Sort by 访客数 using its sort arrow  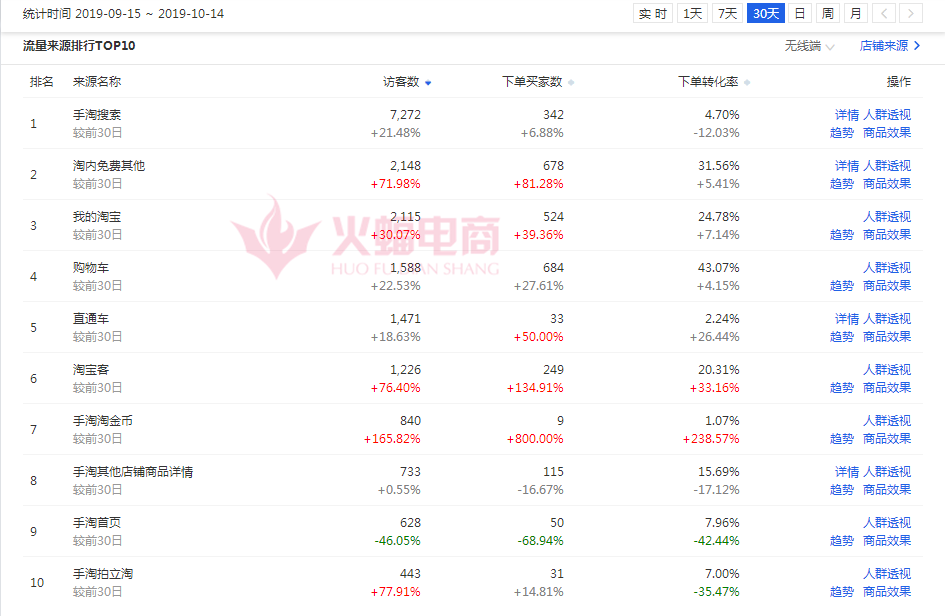pos(428,83)
